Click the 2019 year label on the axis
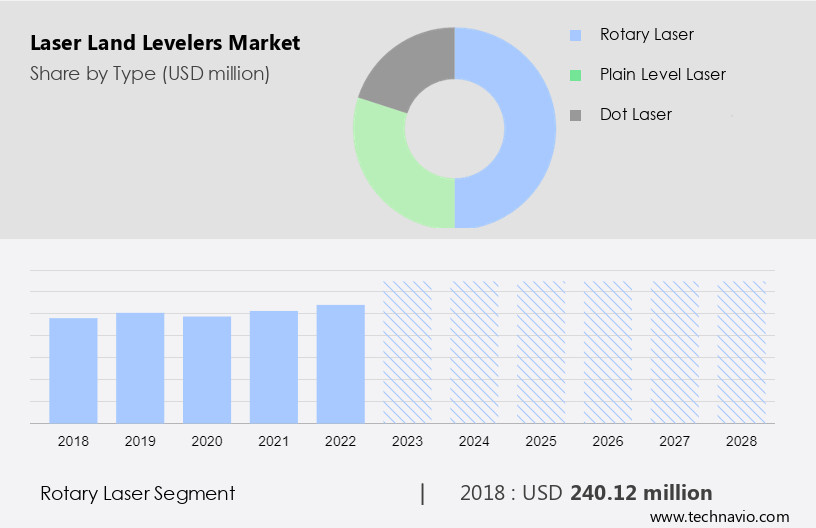Screen dimensions: 816x528 coord(140,440)
